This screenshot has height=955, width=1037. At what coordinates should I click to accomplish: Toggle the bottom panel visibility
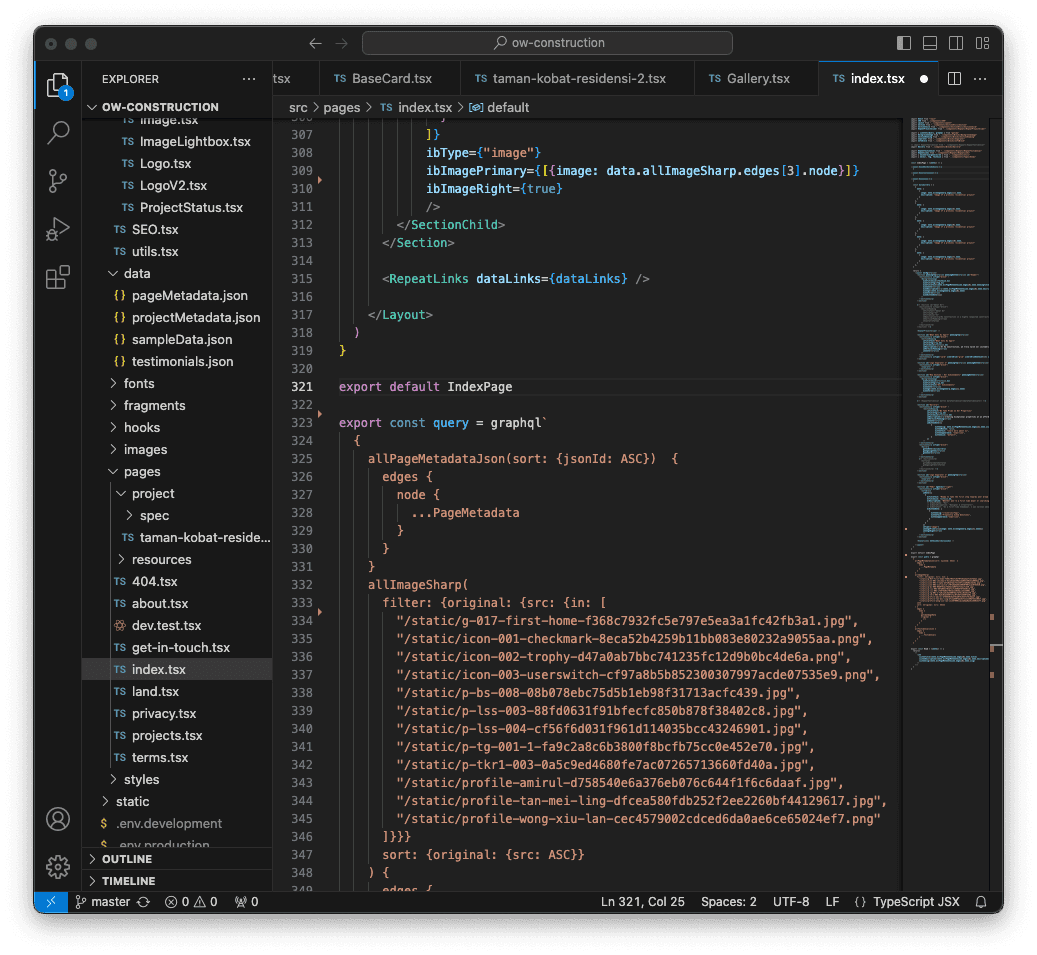pos(929,43)
